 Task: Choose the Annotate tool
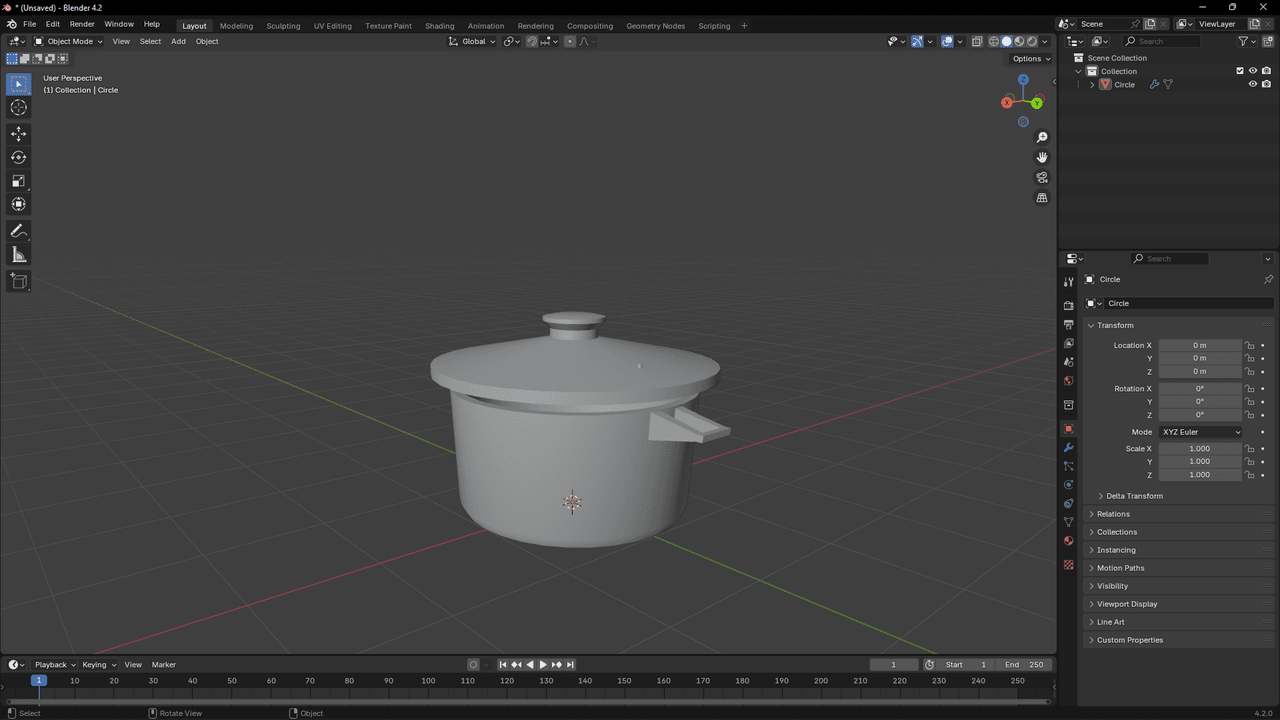[x=18, y=231]
